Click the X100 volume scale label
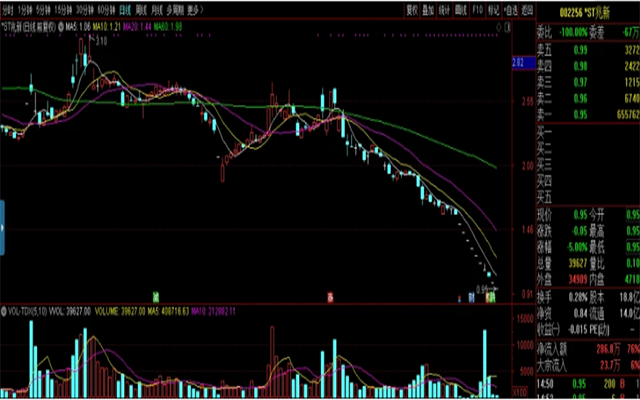 click(519, 391)
